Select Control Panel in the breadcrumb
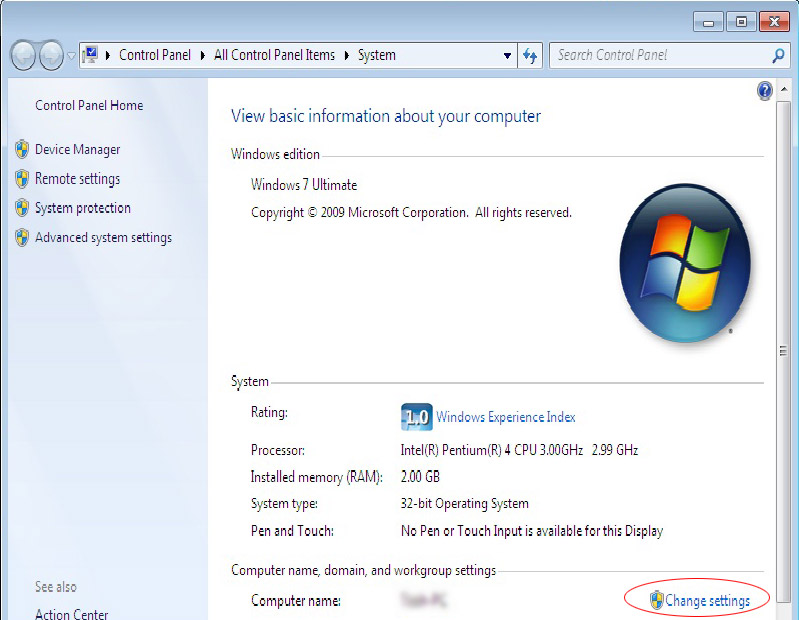Screen dimensions: 799x620 pyautogui.click(x=155, y=55)
